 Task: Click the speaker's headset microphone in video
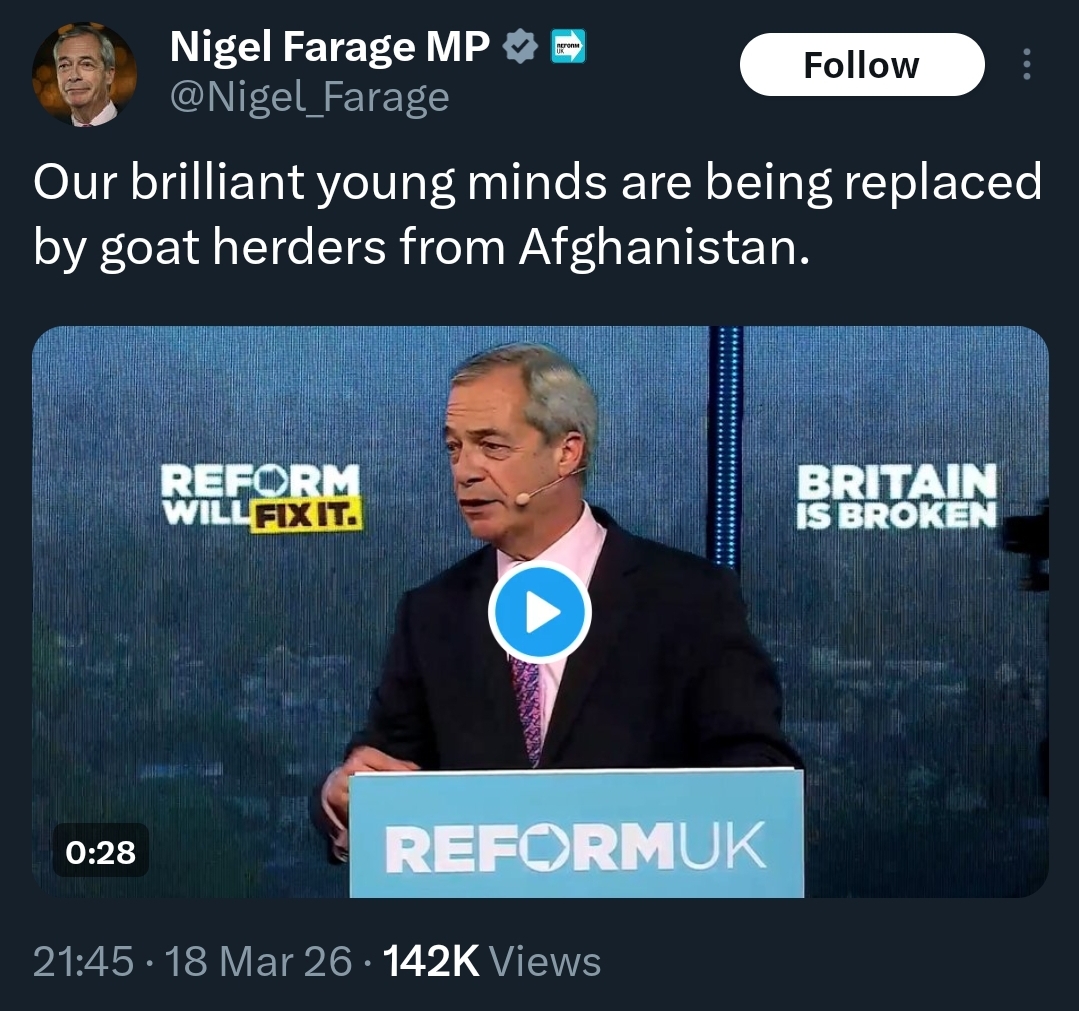(555, 487)
